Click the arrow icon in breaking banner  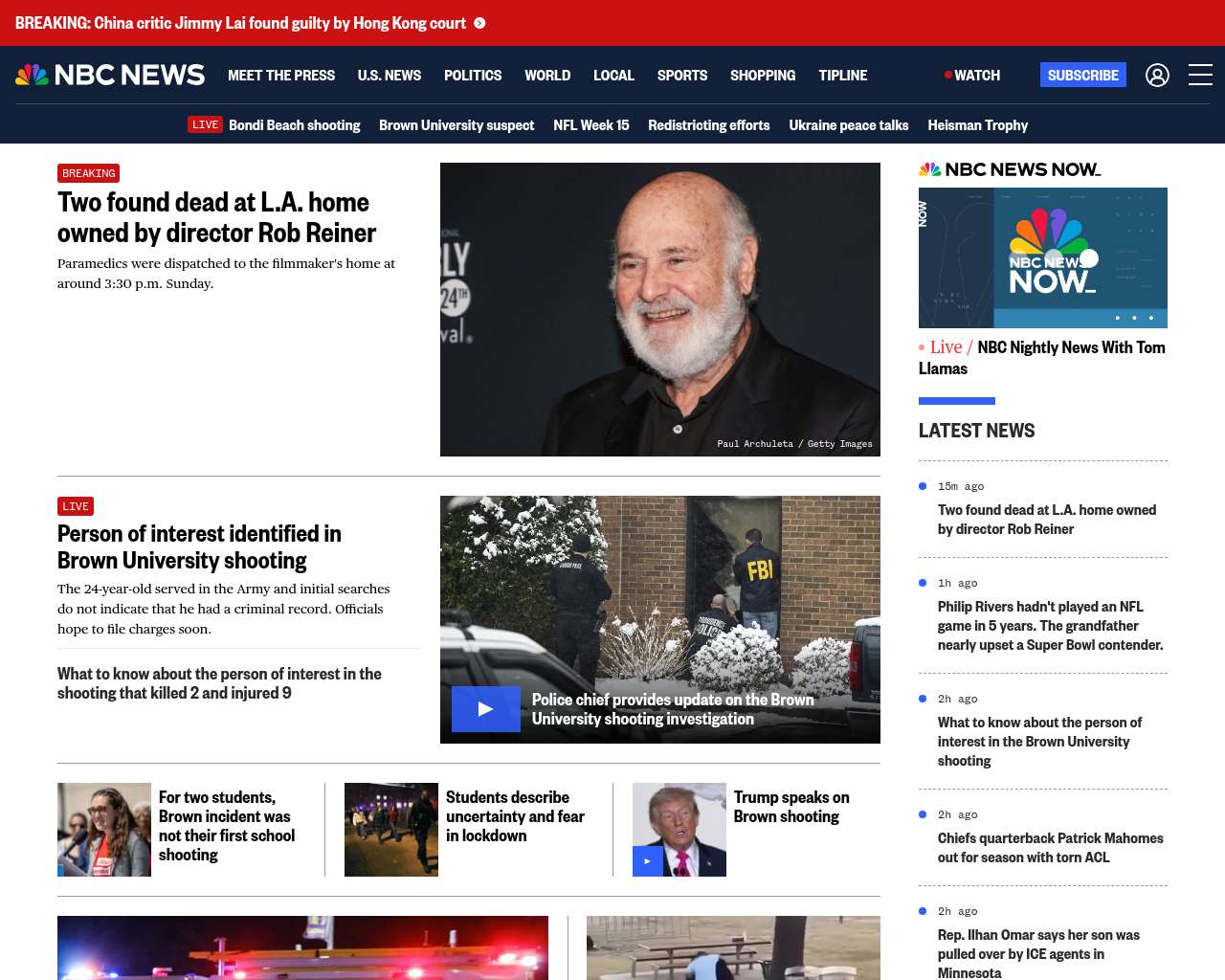(479, 23)
